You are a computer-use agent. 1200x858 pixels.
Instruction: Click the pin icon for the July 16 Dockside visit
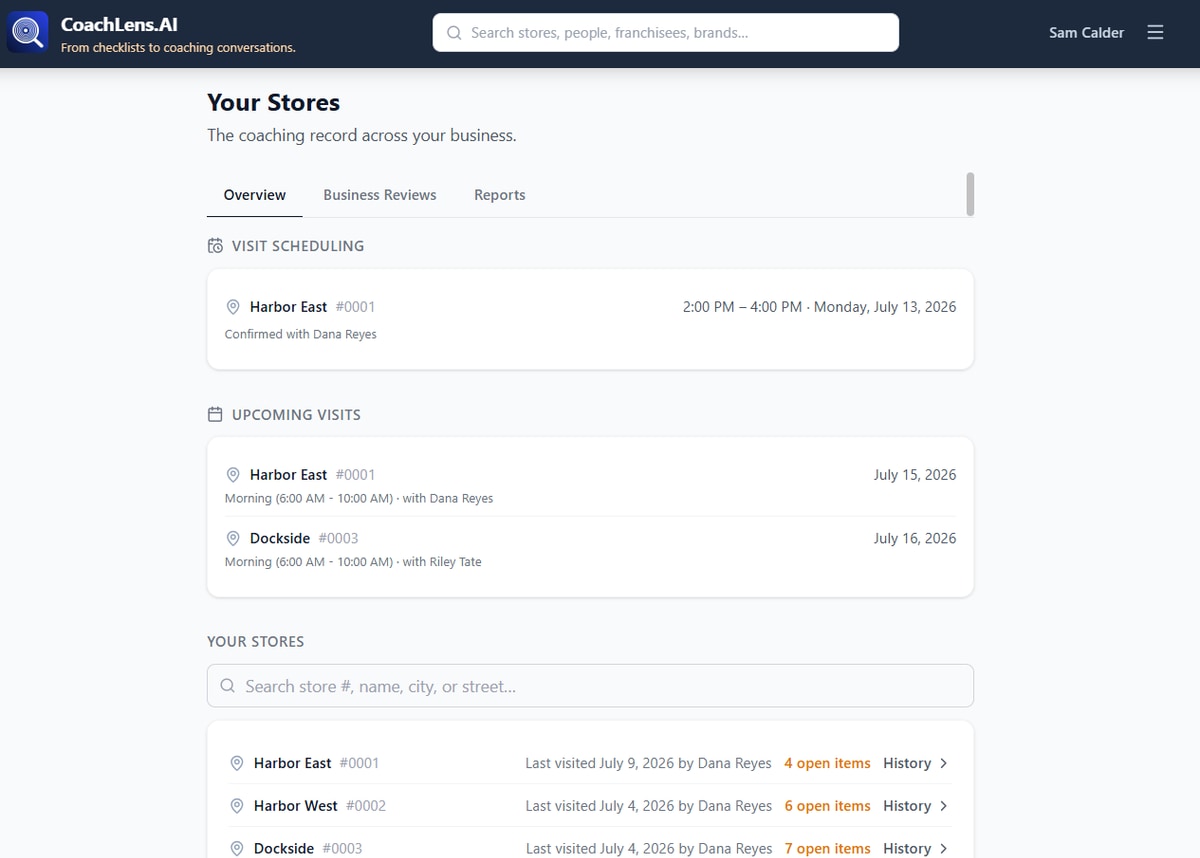tap(233, 538)
